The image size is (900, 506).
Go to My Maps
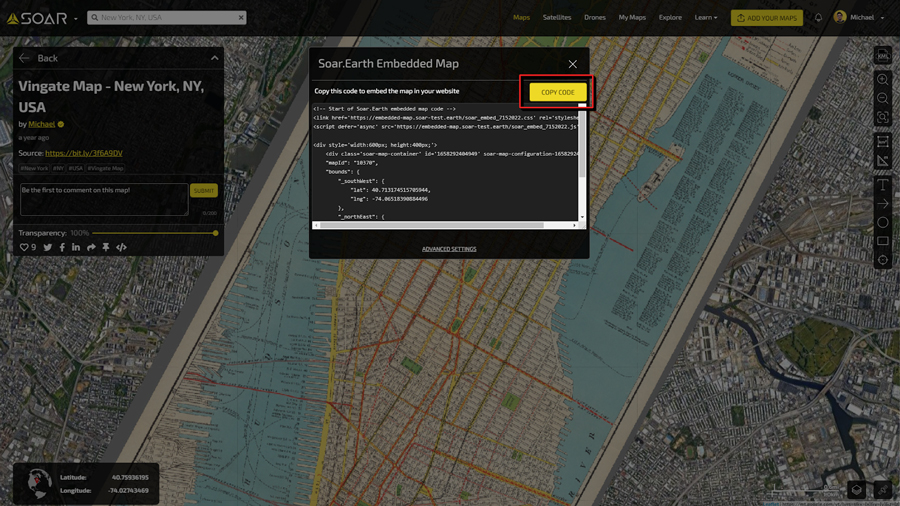(632, 17)
